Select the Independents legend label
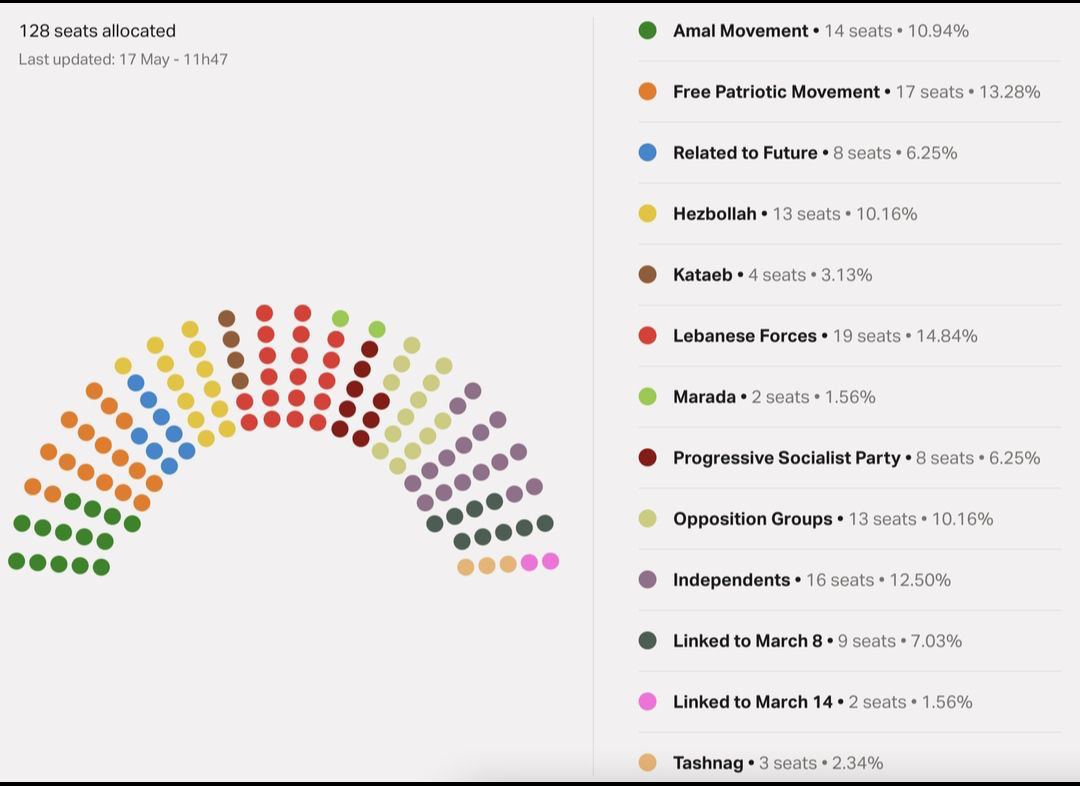This screenshot has height=786, width=1080. pos(731,580)
